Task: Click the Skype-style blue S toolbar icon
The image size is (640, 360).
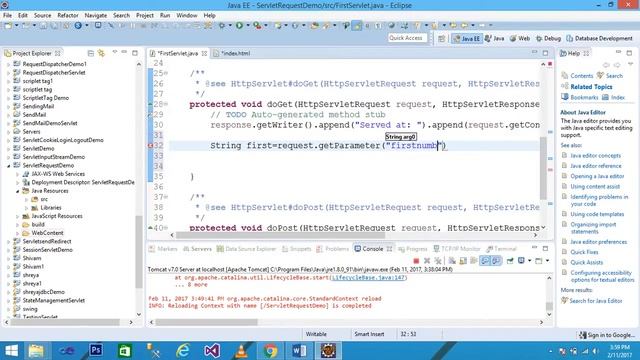Action: click(x=78, y=25)
